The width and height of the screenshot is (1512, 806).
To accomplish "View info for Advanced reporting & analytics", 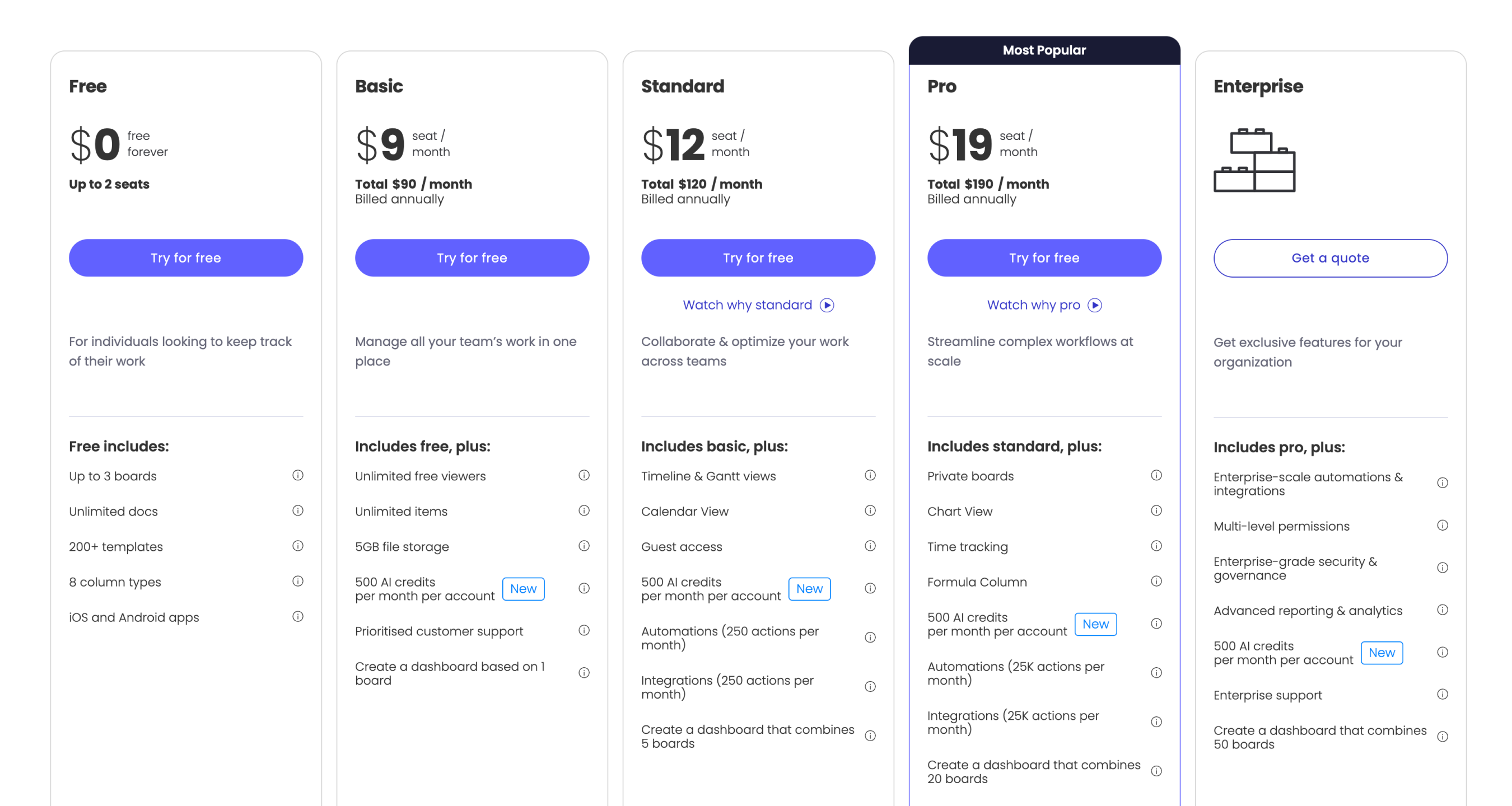I will coord(1443,610).
